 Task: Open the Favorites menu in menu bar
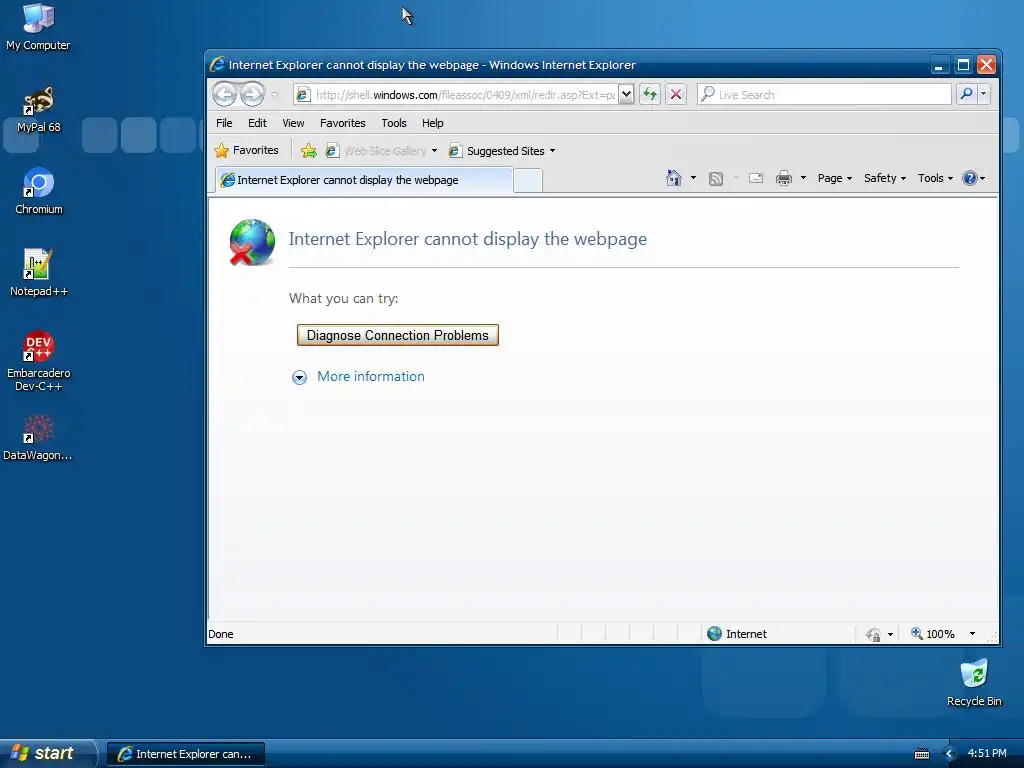pyautogui.click(x=343, y=123)
